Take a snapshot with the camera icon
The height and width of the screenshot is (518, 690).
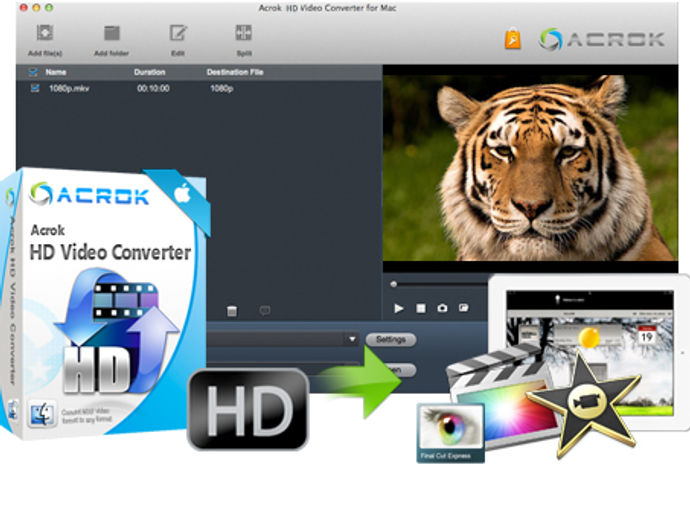pyautogui.click(x=442, y=308)
